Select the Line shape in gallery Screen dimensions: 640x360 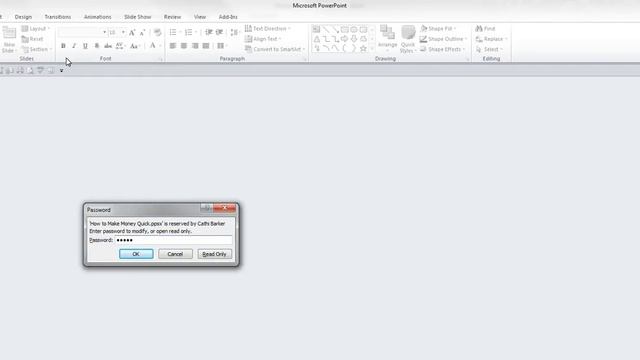point(326,29)
